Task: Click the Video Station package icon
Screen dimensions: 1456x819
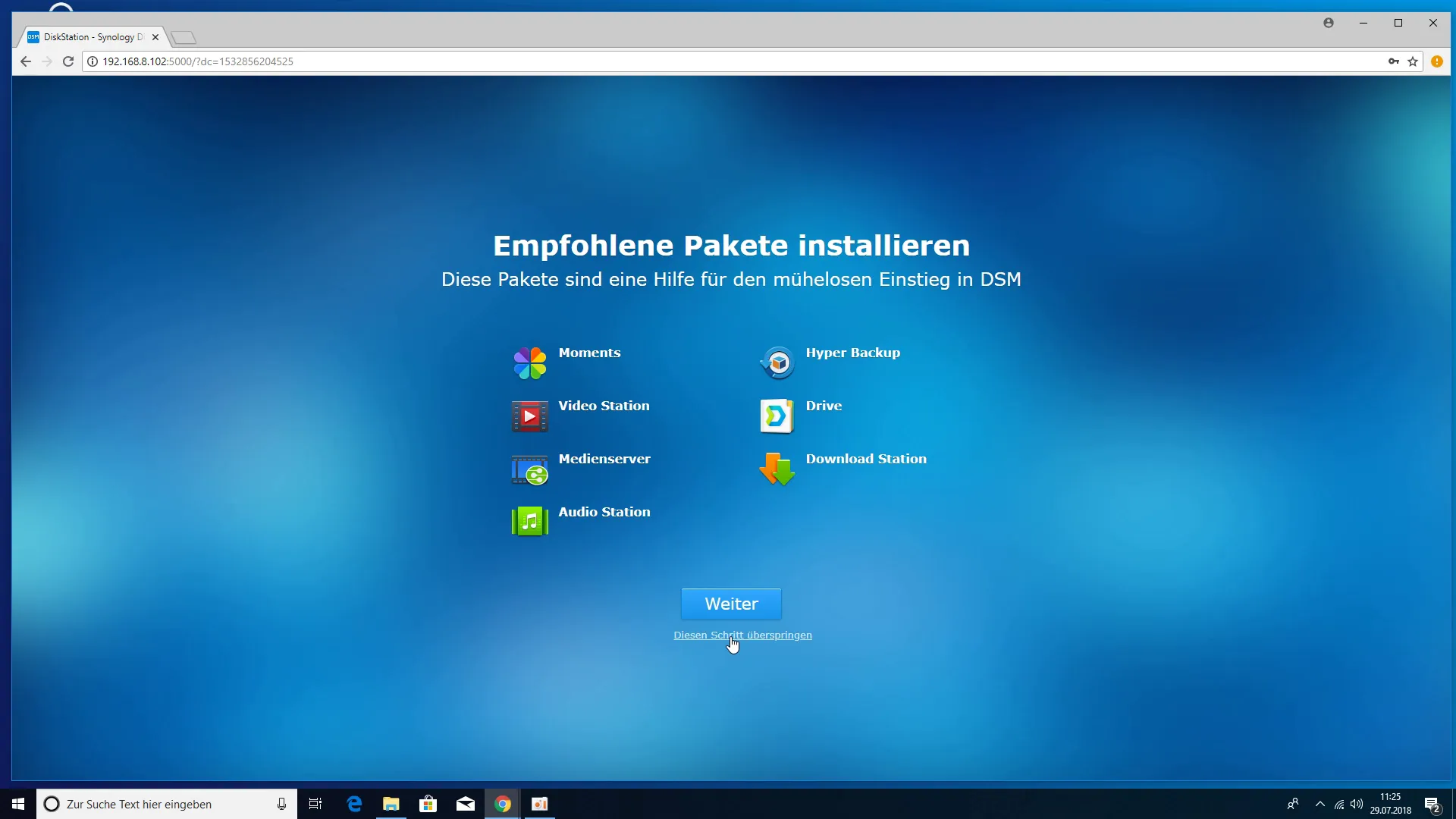Action: (529, 416)
